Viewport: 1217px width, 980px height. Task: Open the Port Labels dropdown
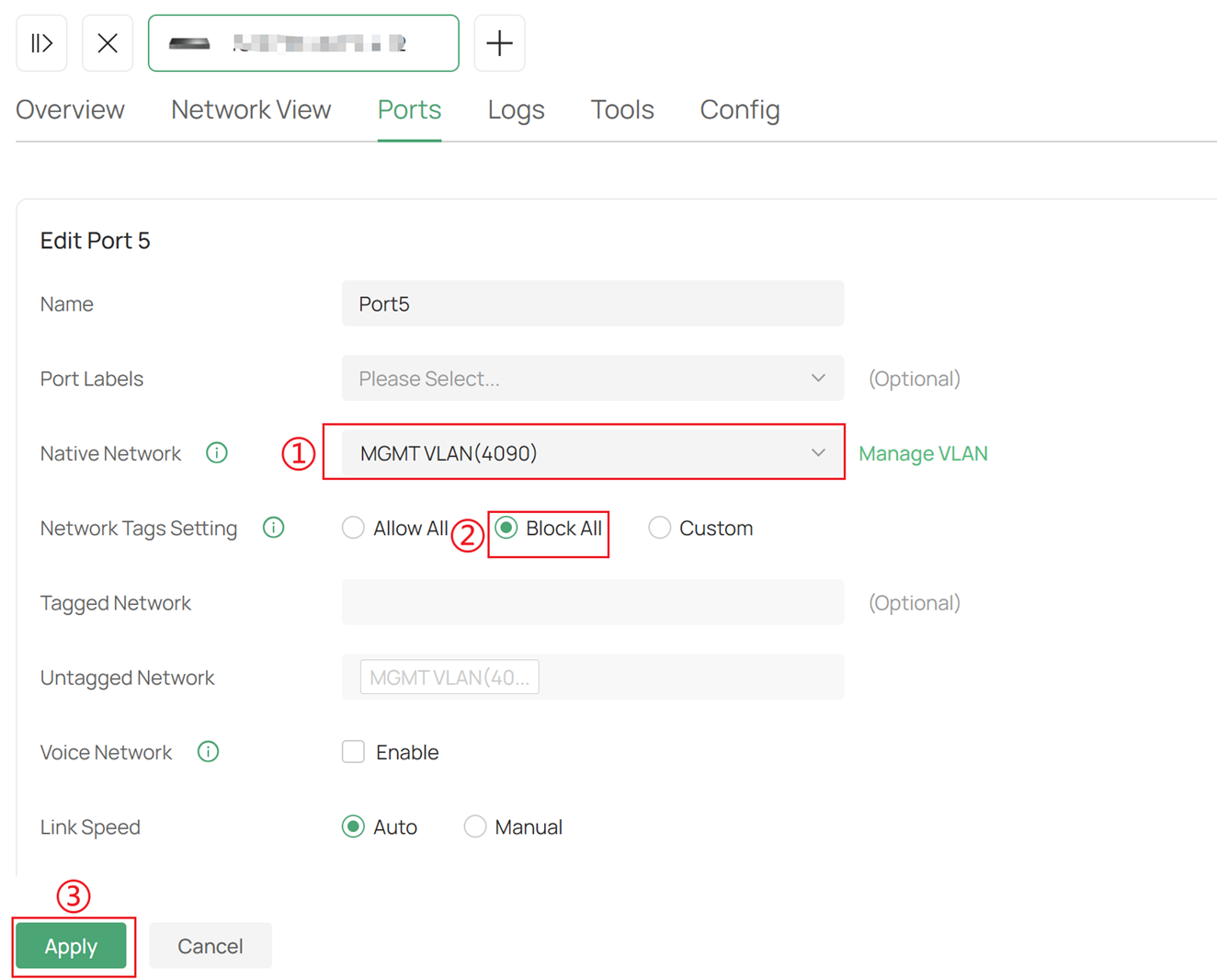point(593,378)
